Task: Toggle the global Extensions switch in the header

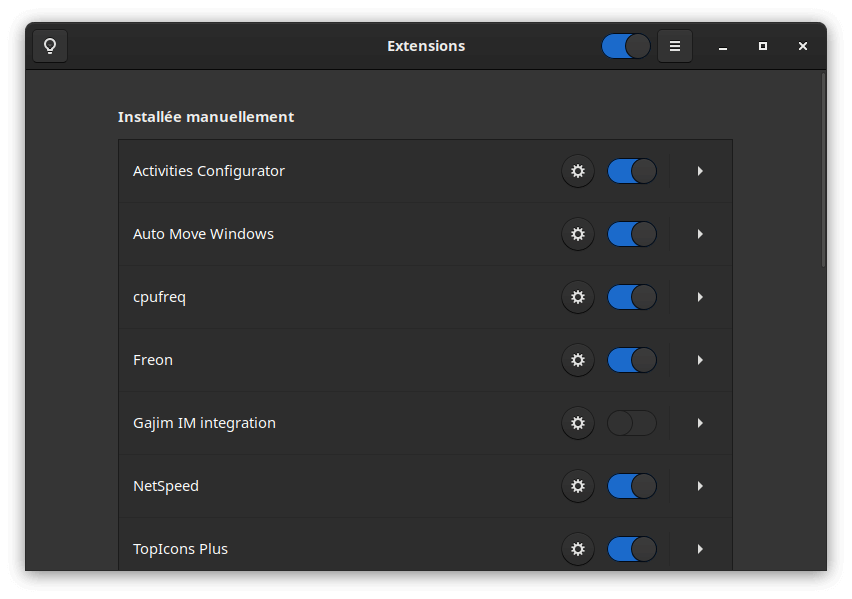Action: (626, 46)
